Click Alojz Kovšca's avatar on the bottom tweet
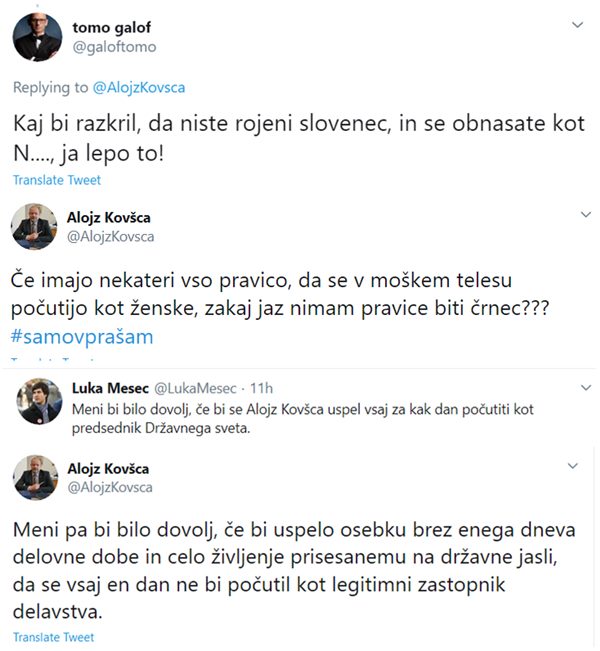This screenshot has height=651, width=600. [35, 477]
